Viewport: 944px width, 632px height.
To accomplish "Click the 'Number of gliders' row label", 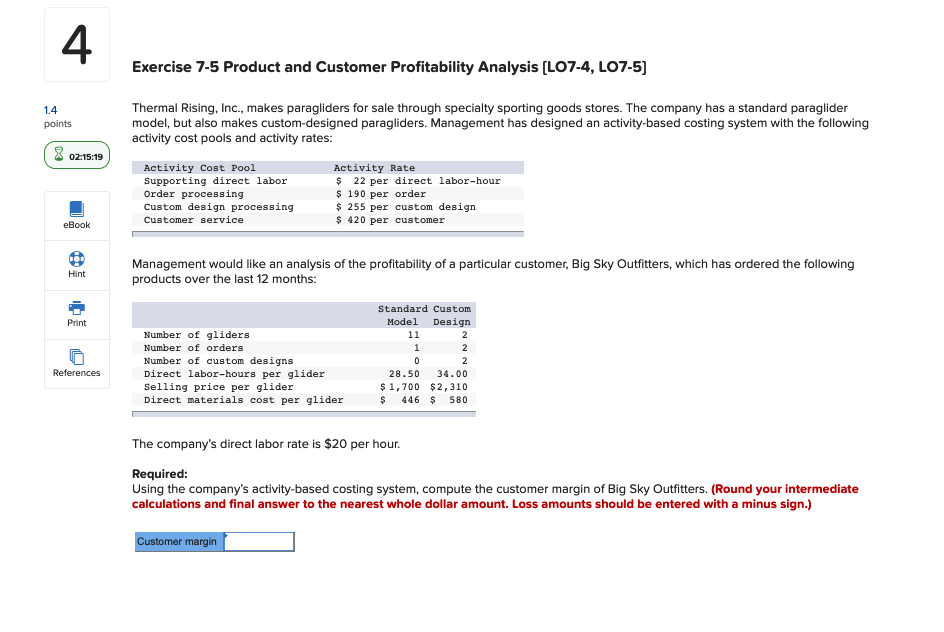I will [196, 335].
